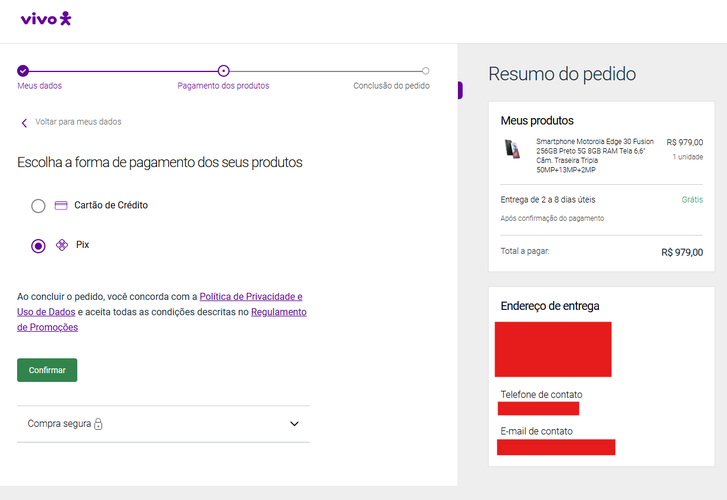727x500 pixels.
Task: Select the Cartão de Crédito radio button
Action: click(x=38, y=205)
